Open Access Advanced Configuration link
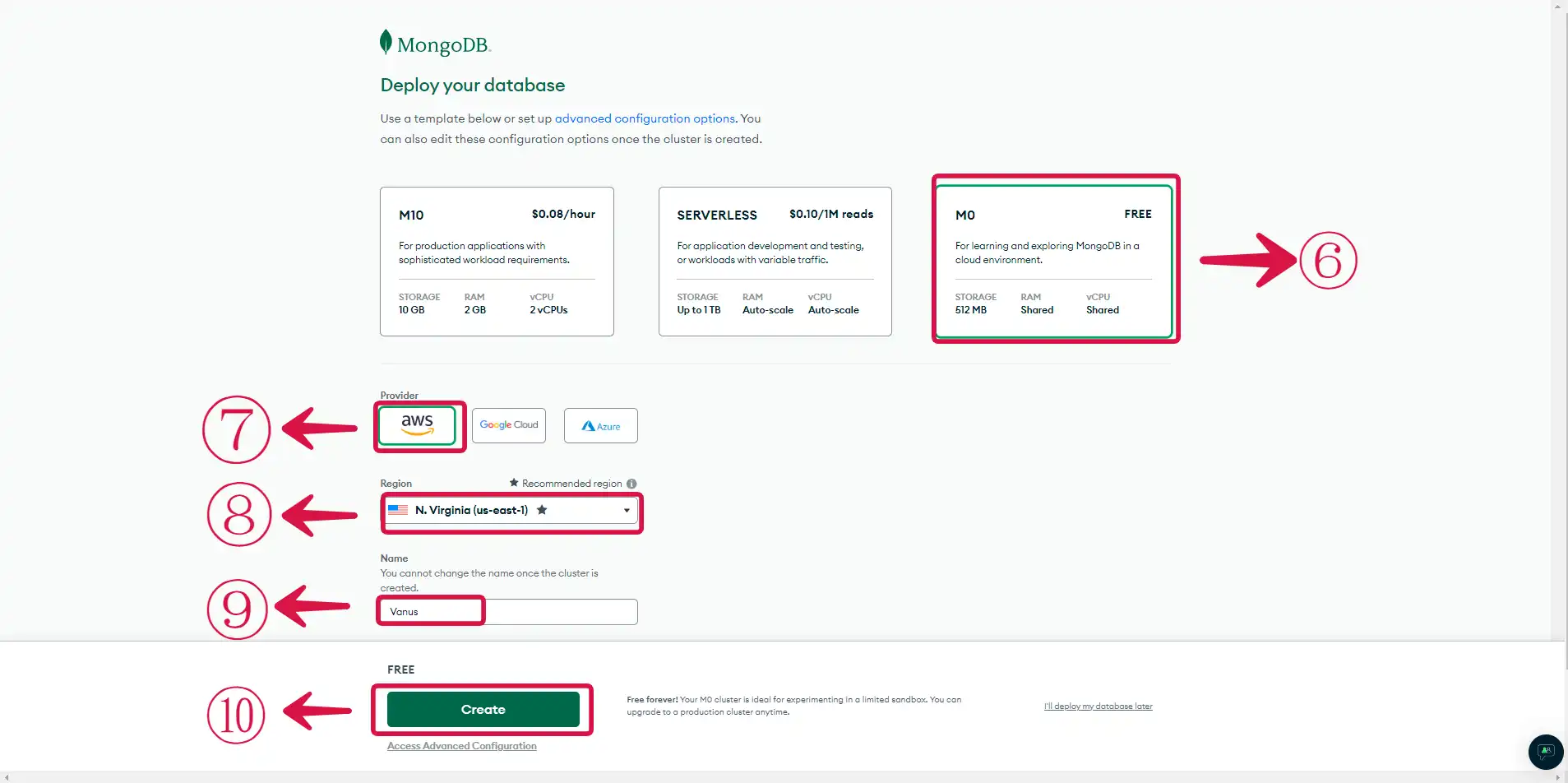The height and width of the screenshot is (783, 1568). point(462,746)
